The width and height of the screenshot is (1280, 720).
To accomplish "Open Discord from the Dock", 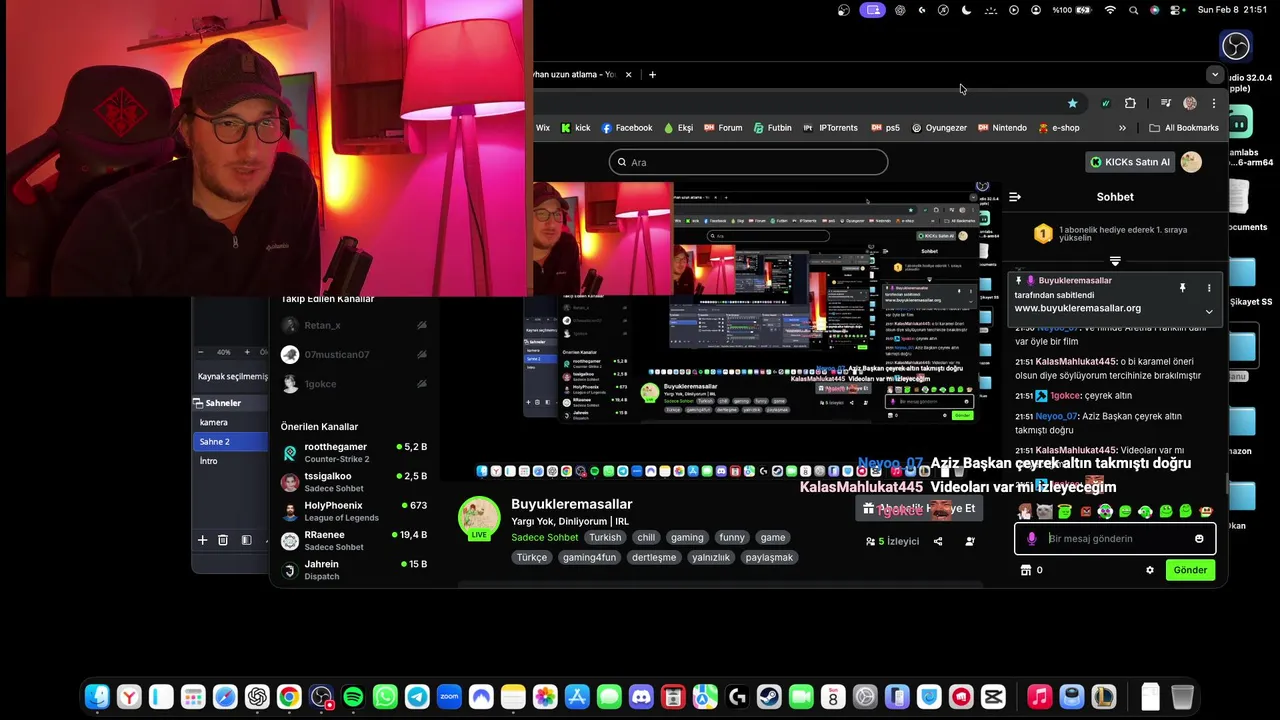I will [641, 697].
